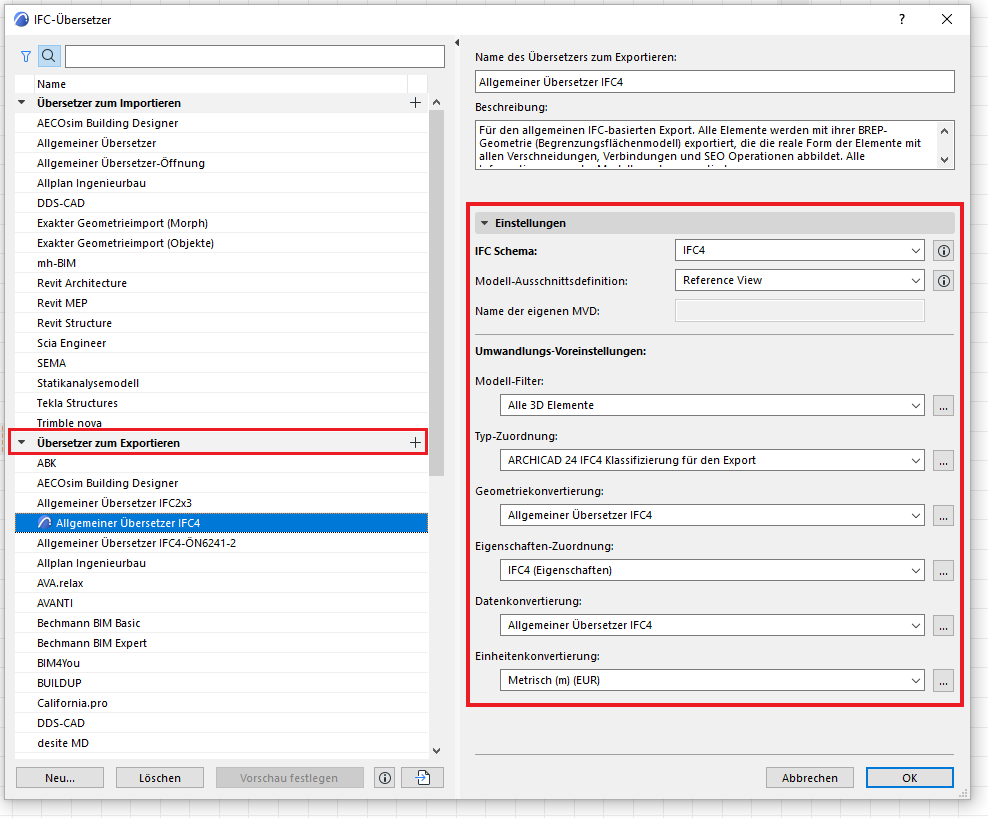Collapse the Übersetzer zum Importieren group

click(x=22, y=103)
